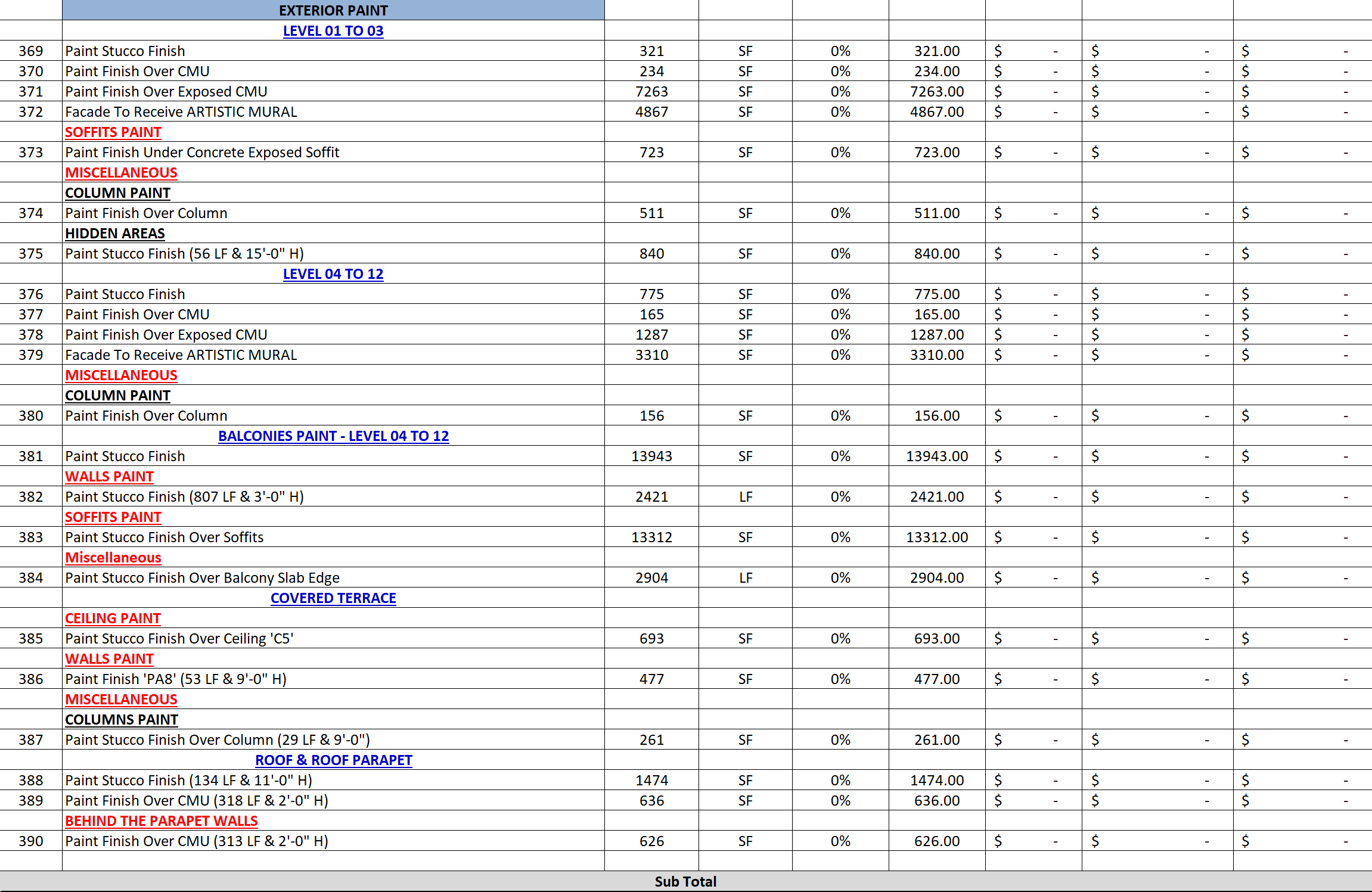
Task: Select the Sub Total cell at bottom
Action: click(685, 881)
